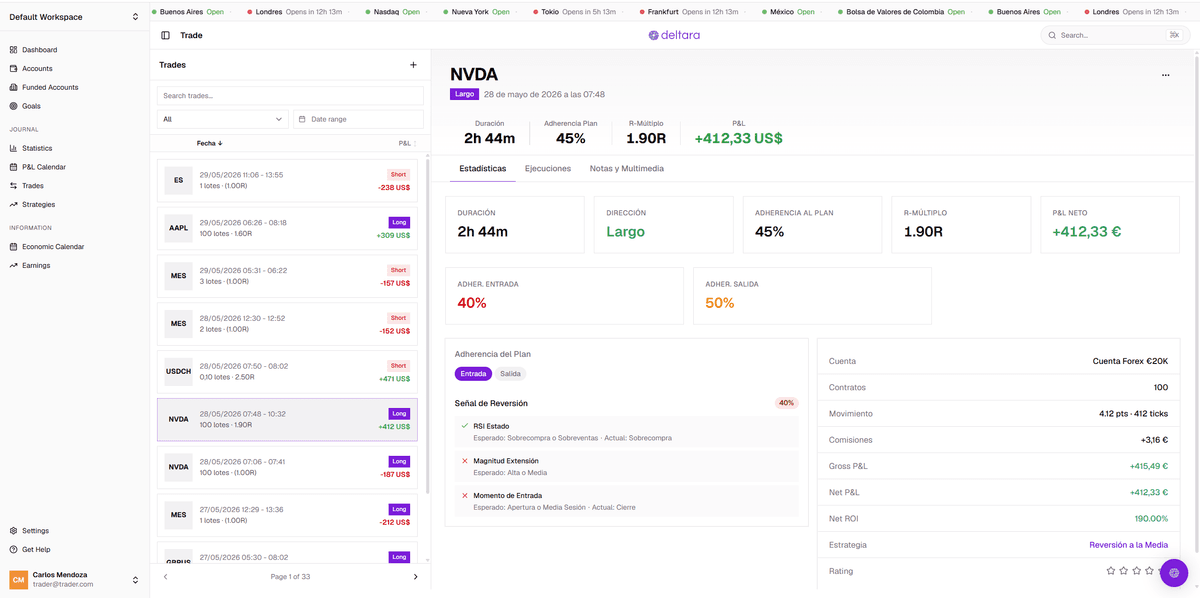Click the Adher. Entrada 40% card
1200x598 pixels.
565,295
